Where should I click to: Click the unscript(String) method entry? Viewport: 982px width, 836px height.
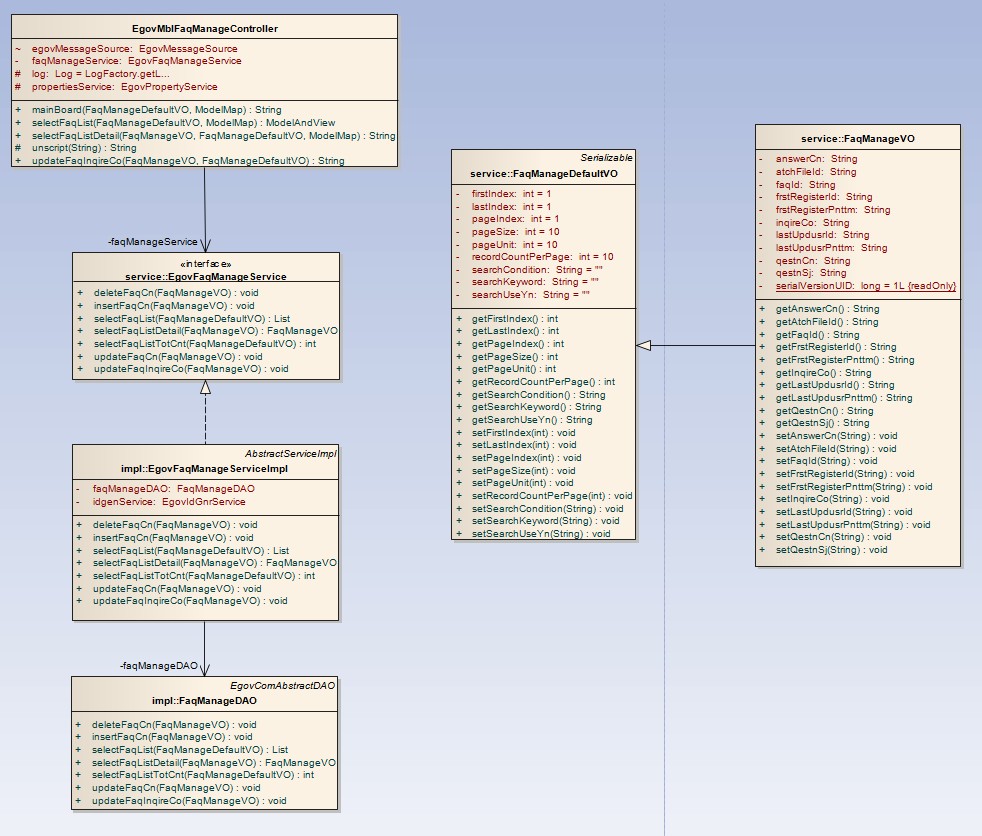pos(84,148)
